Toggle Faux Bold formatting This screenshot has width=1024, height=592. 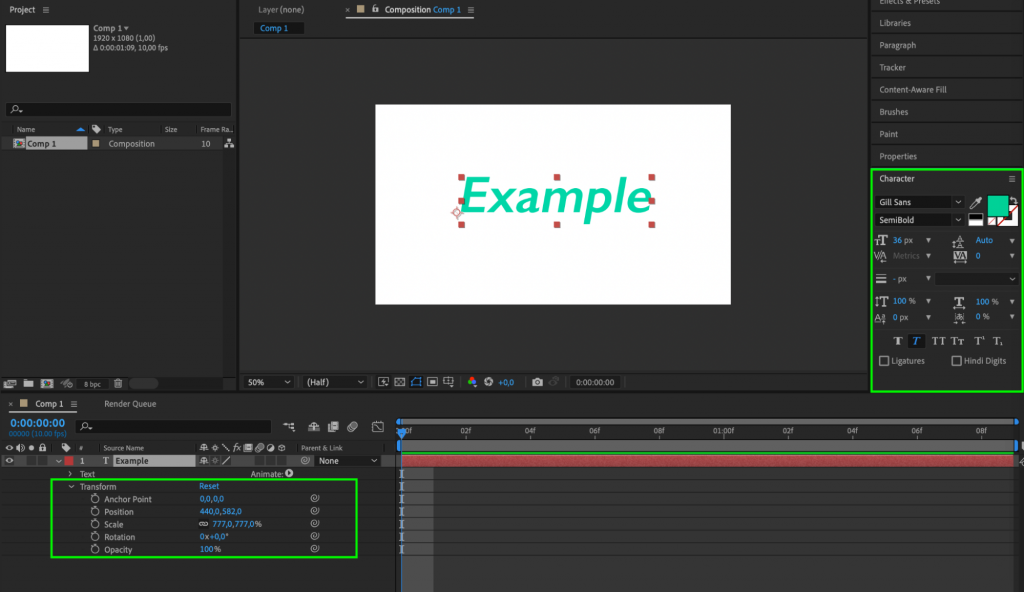tap(898, 341)
